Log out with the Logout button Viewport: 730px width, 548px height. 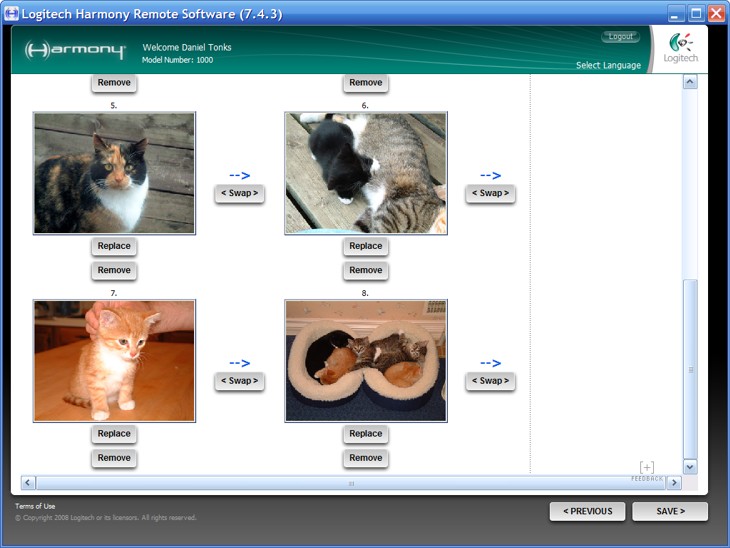click(x=621, y=36)
